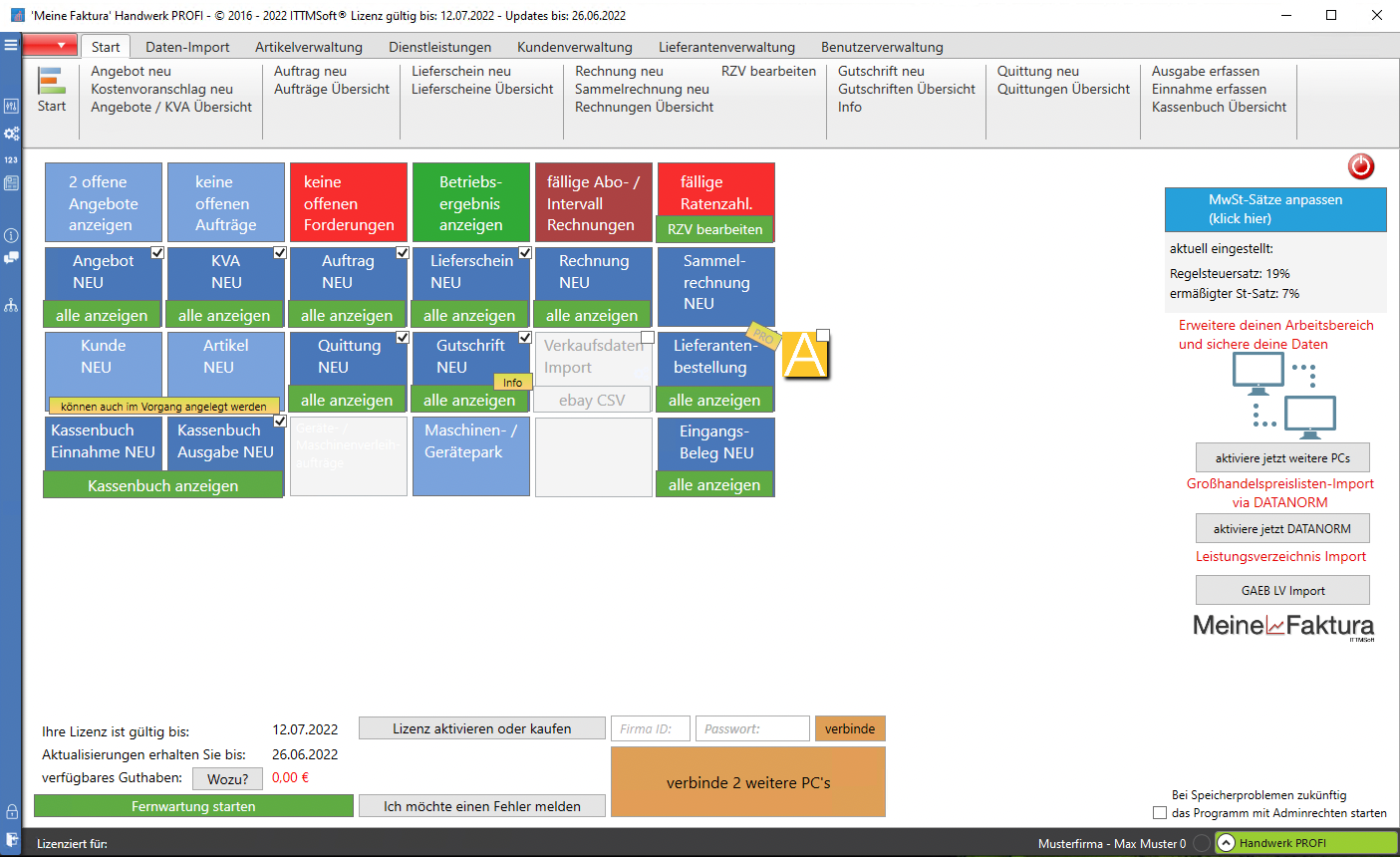This screenshot has width=1400, height=857.
Task: Click the Betriebsergebnis anzeigen tile
Action: point(471,202)
